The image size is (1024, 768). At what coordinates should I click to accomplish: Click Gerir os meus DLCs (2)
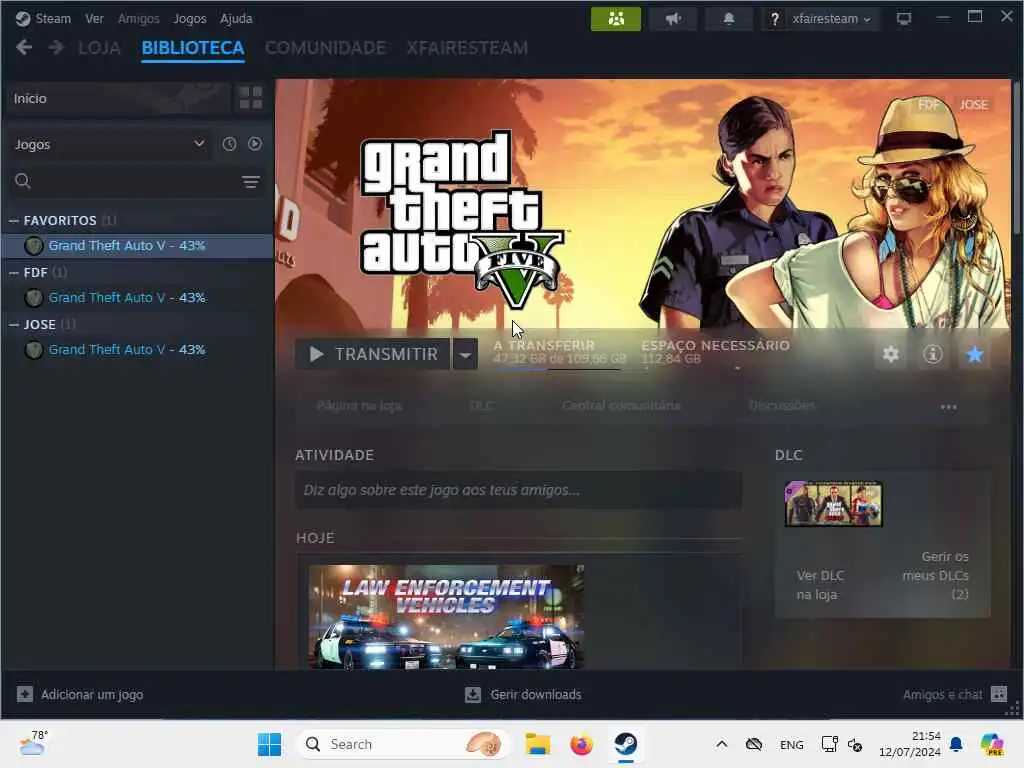(x=935, y=575)
